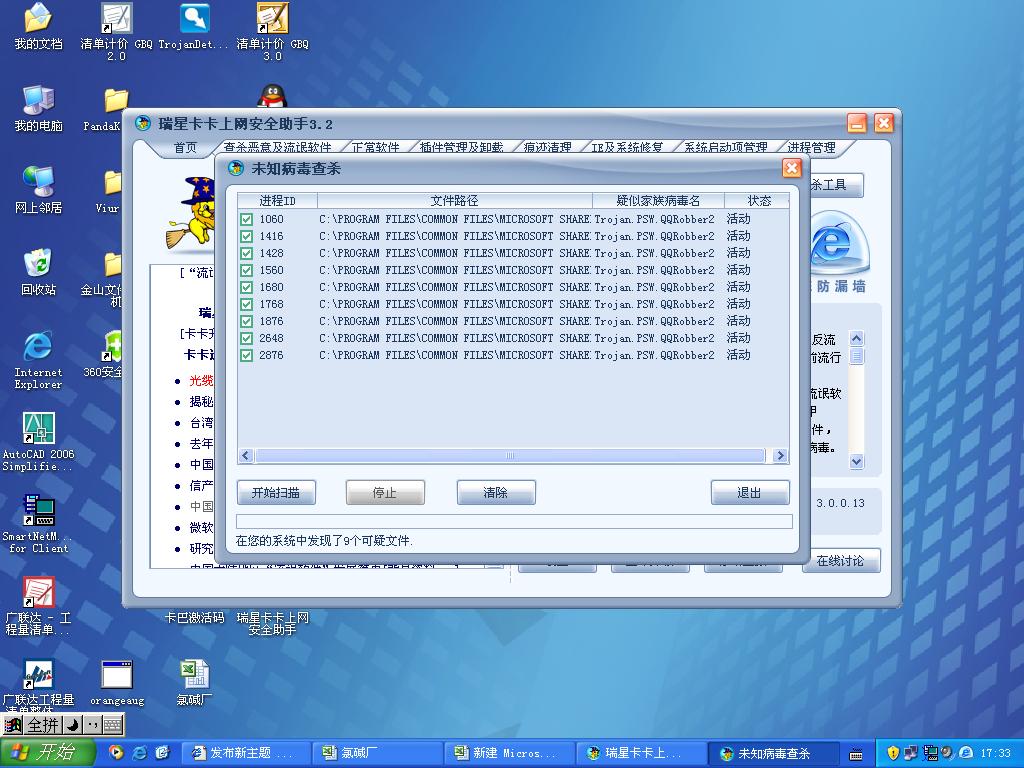Screen dimensions: 1024x768
Task: Click 在线讨论 button in Rising window
Action: (x=840, y=560)
